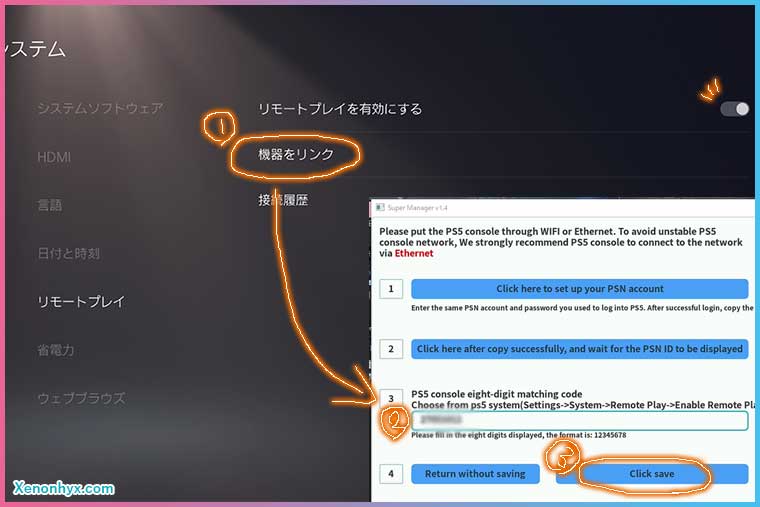This screenshot has width=760, height=507.
Task: Click the Super Manager window icon
Action: click(380, 207)
